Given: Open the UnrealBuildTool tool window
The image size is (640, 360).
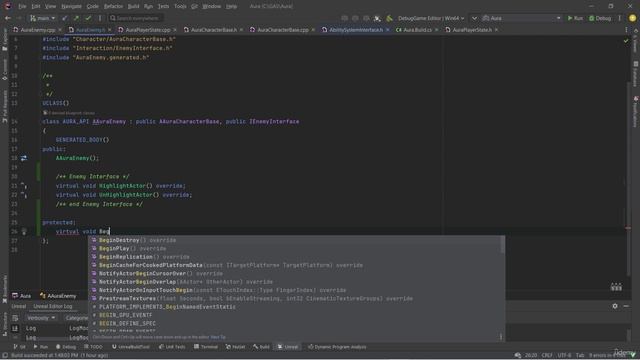Looking at the screenshot, I should 131,347.
